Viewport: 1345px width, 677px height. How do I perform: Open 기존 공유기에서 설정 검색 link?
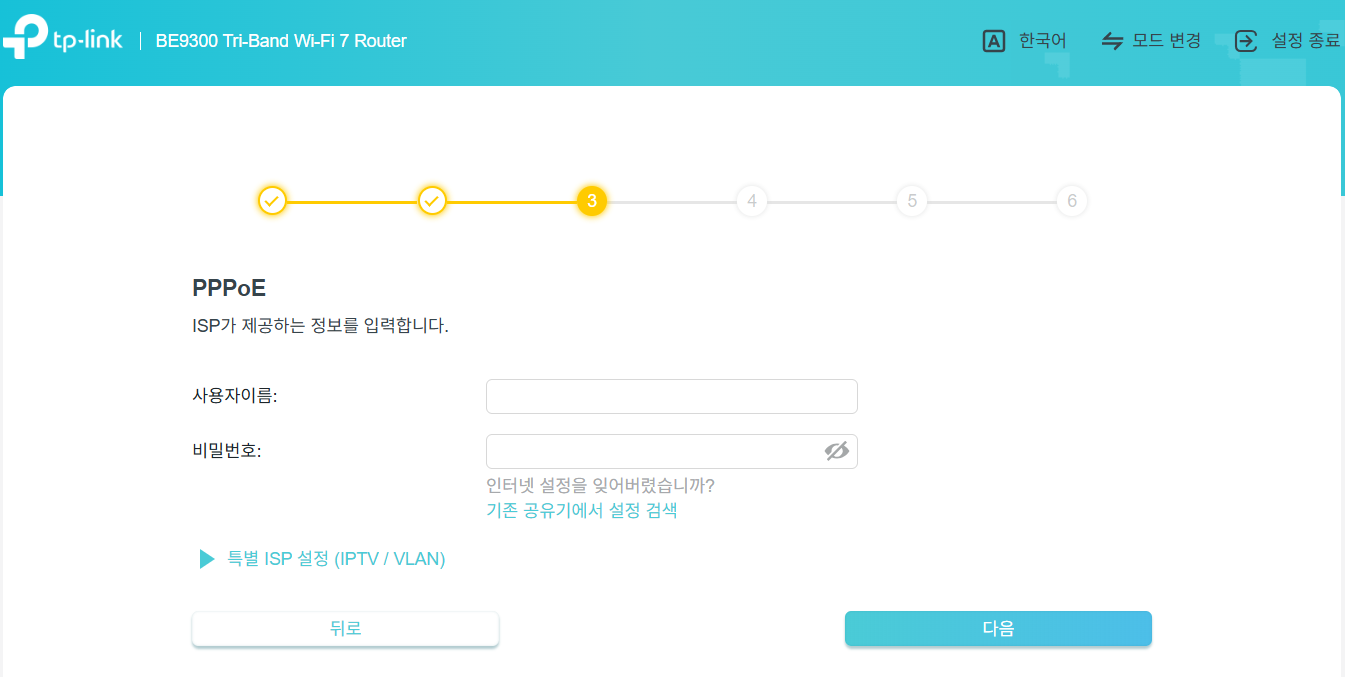(x=582, y=511)
